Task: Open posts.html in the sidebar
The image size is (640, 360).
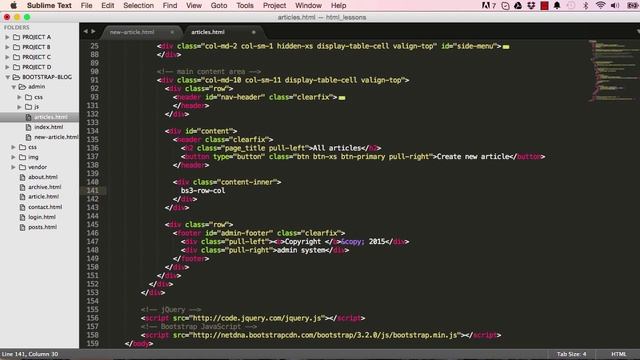Action: [42, 227]
